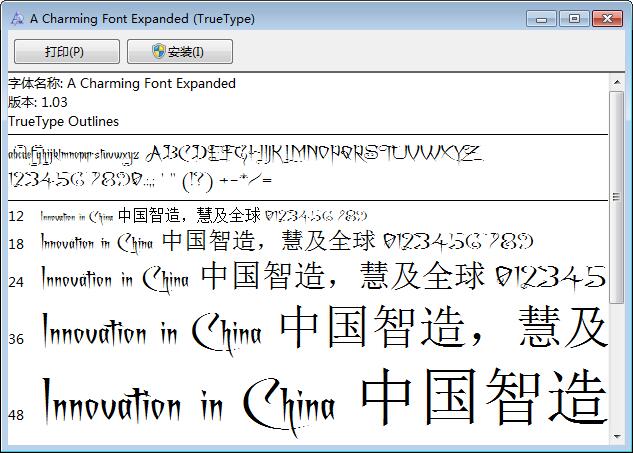Click the 打印(P) print button
Screen dimensions: 633x453
[x=67, y=52]
